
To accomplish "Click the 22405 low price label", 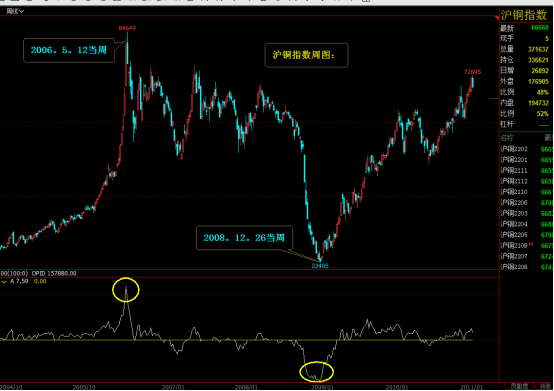I will 320,266.
